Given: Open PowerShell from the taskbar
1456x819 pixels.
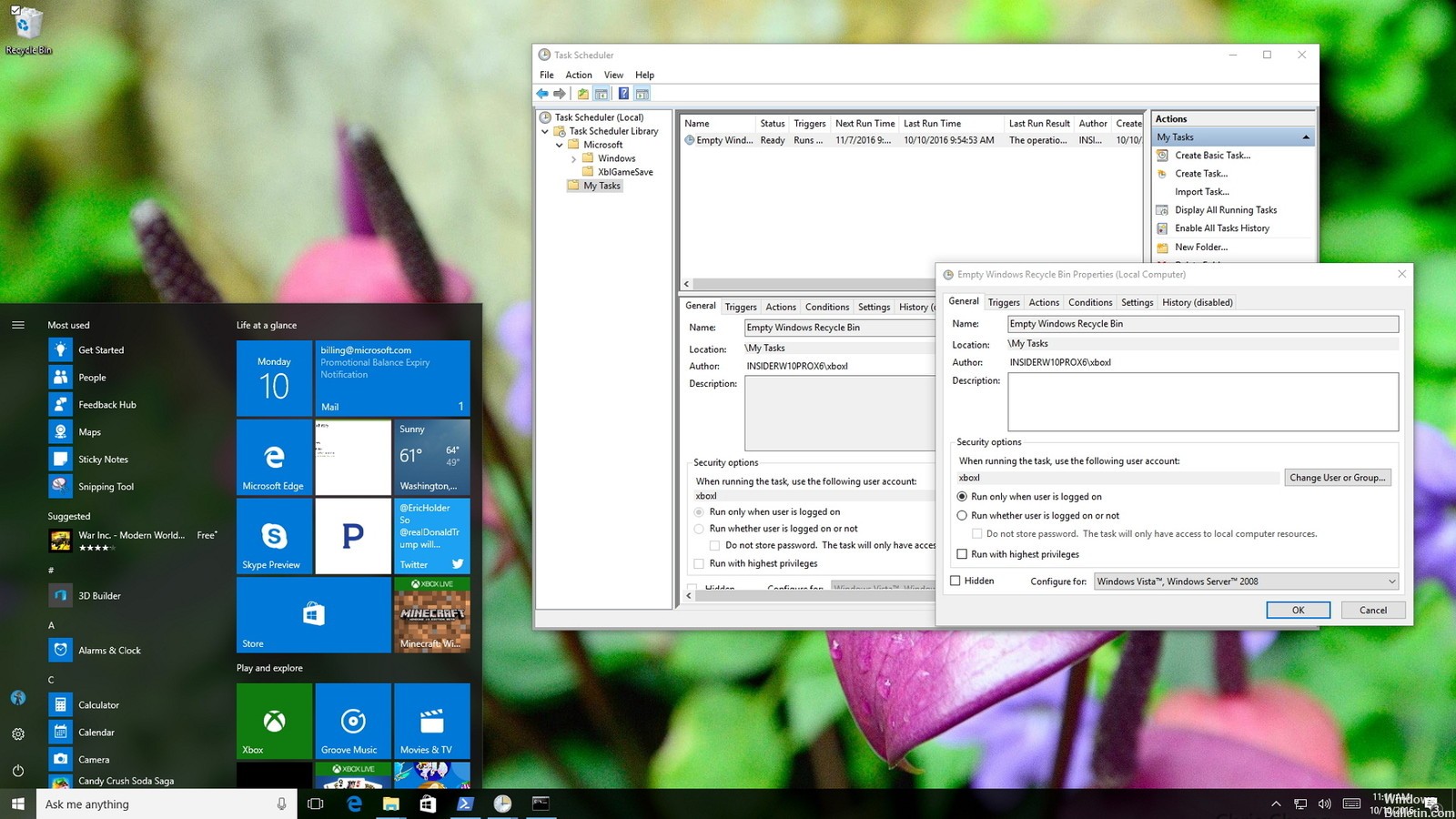Looking at the screenshot, I should coord(464,804).
